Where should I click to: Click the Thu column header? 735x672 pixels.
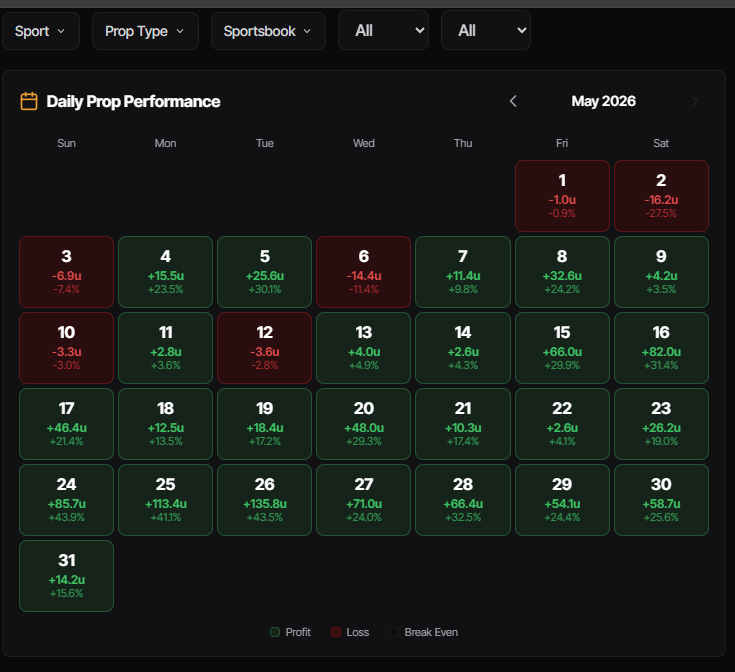point(463,143)
